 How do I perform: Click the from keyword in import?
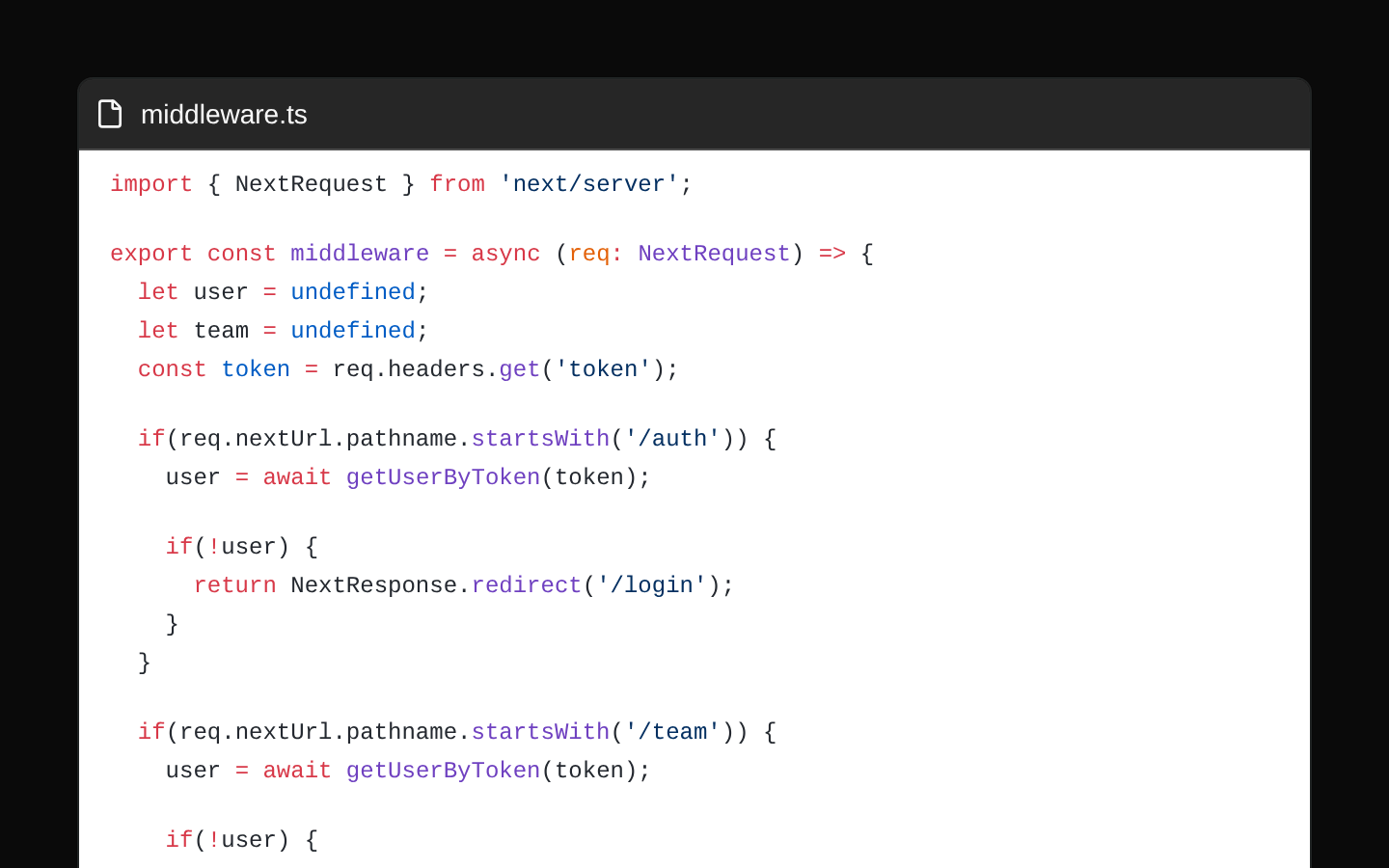coord(457,184)
